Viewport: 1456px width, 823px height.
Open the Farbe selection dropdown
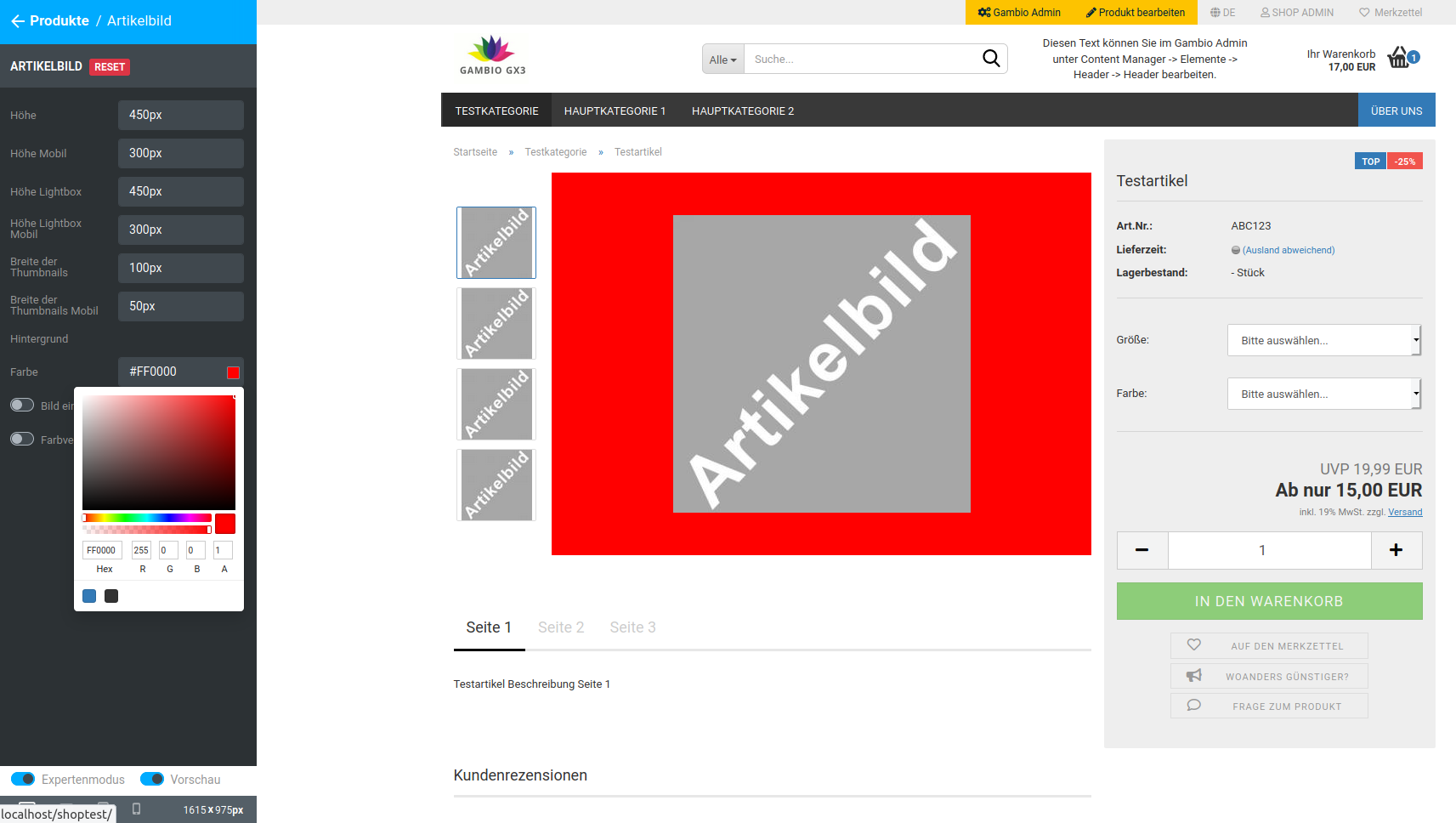(1323, 393)
